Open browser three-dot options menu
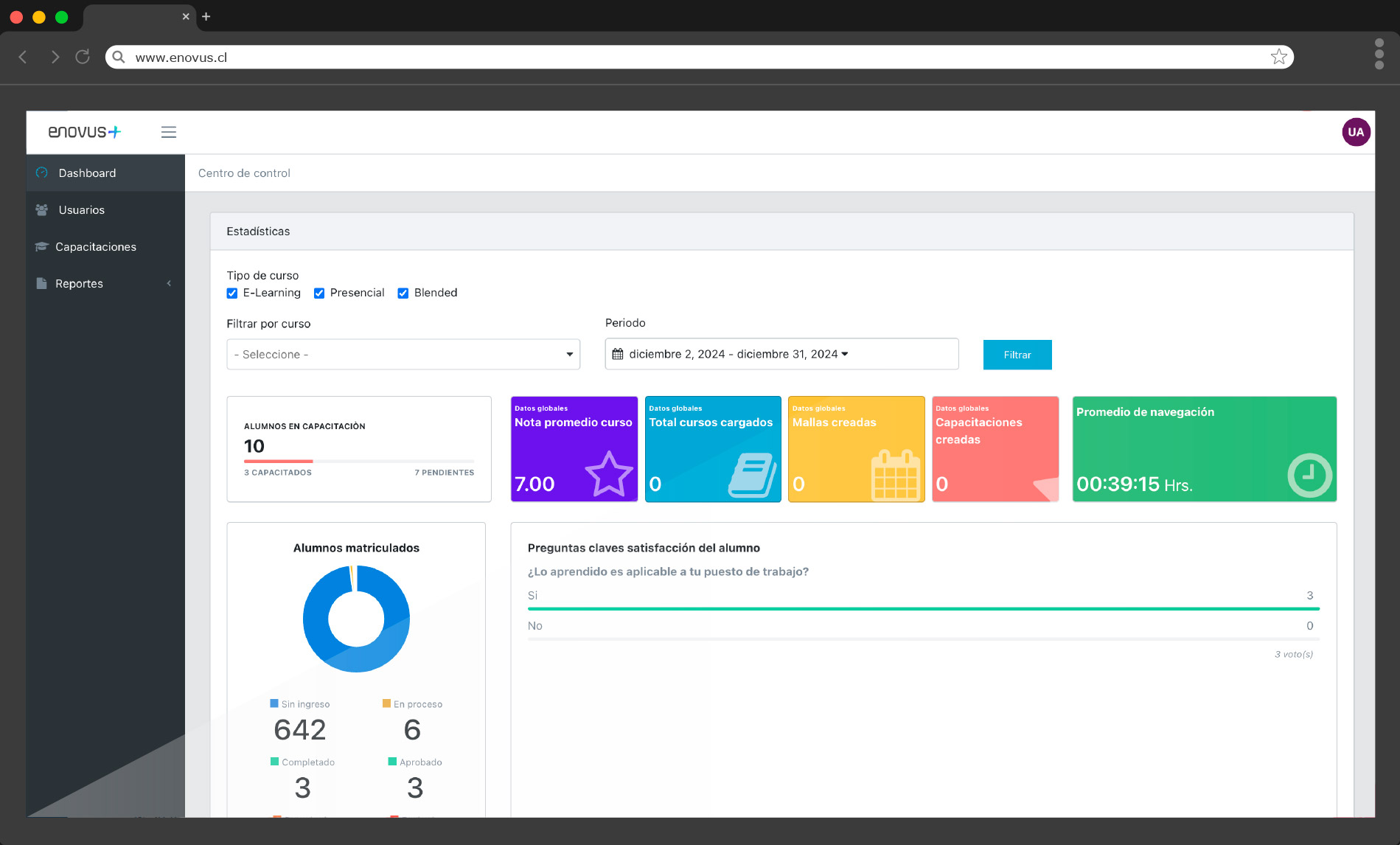 click(1379, 54)
